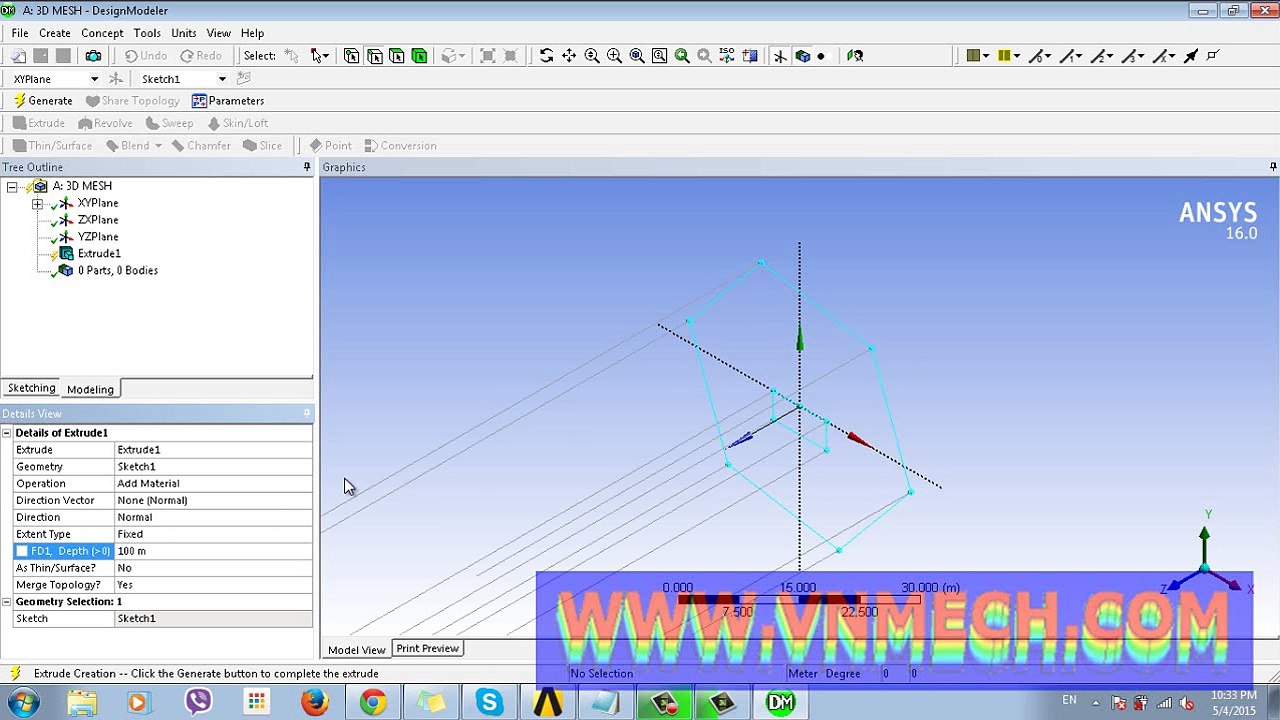Select the 0 Parts, 0 Bodies node

(118, 271)
